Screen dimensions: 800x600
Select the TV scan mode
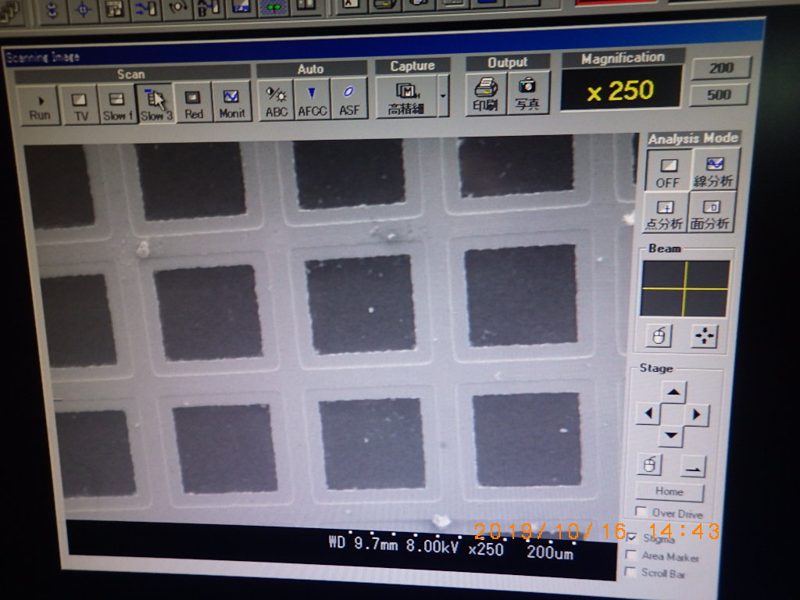point(80,105)
